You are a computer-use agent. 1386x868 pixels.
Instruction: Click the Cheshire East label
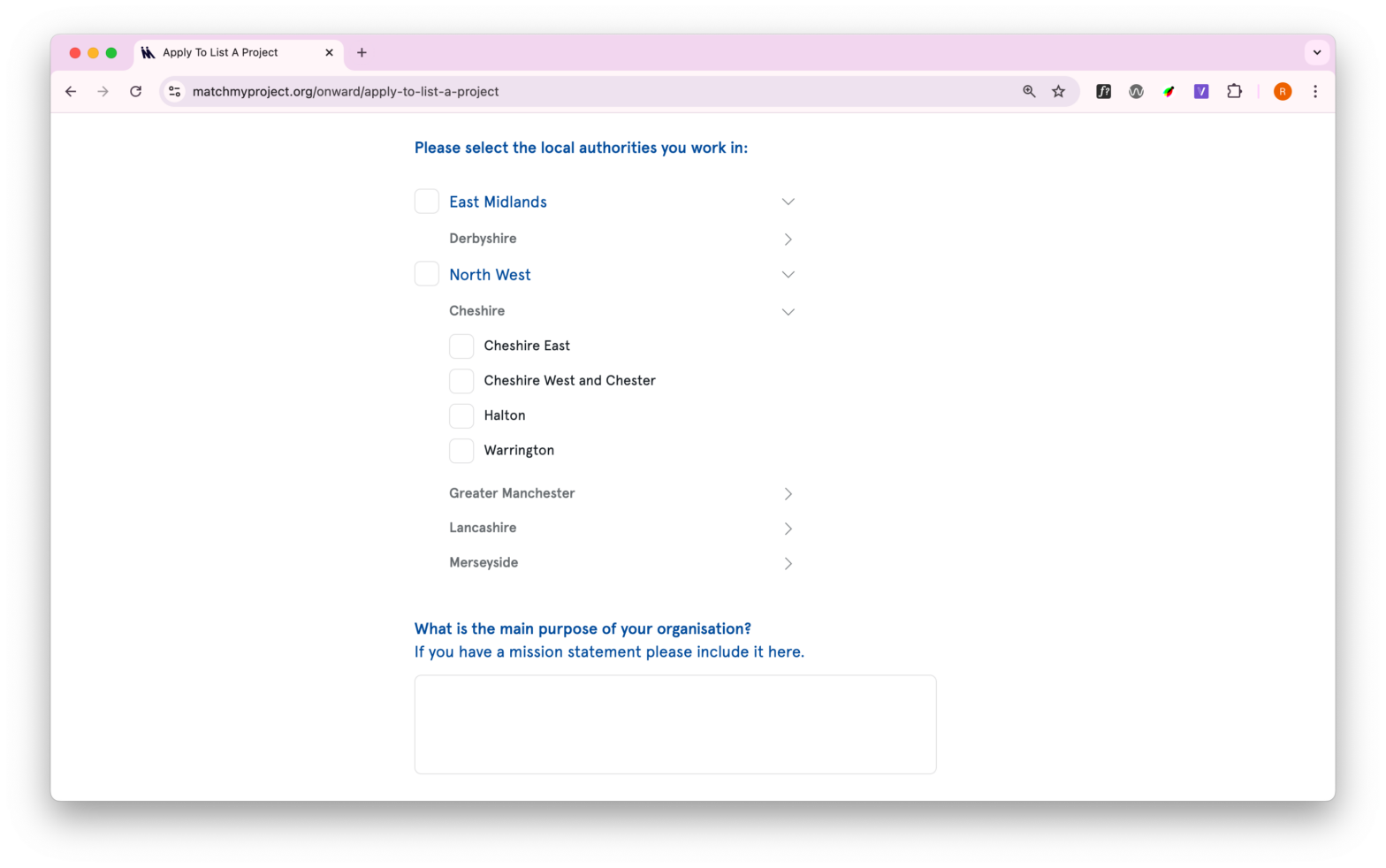point(527,346)
